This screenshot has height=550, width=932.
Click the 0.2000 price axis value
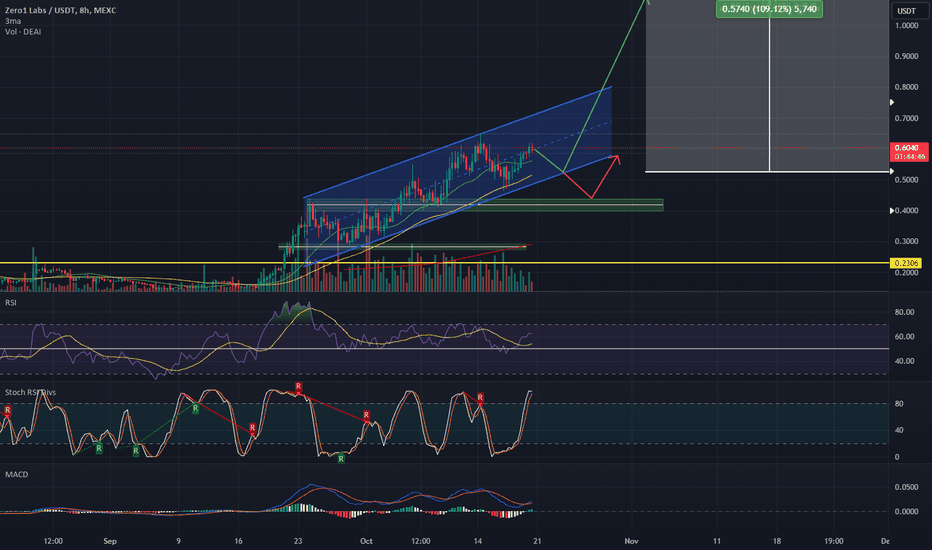[906, 273]
